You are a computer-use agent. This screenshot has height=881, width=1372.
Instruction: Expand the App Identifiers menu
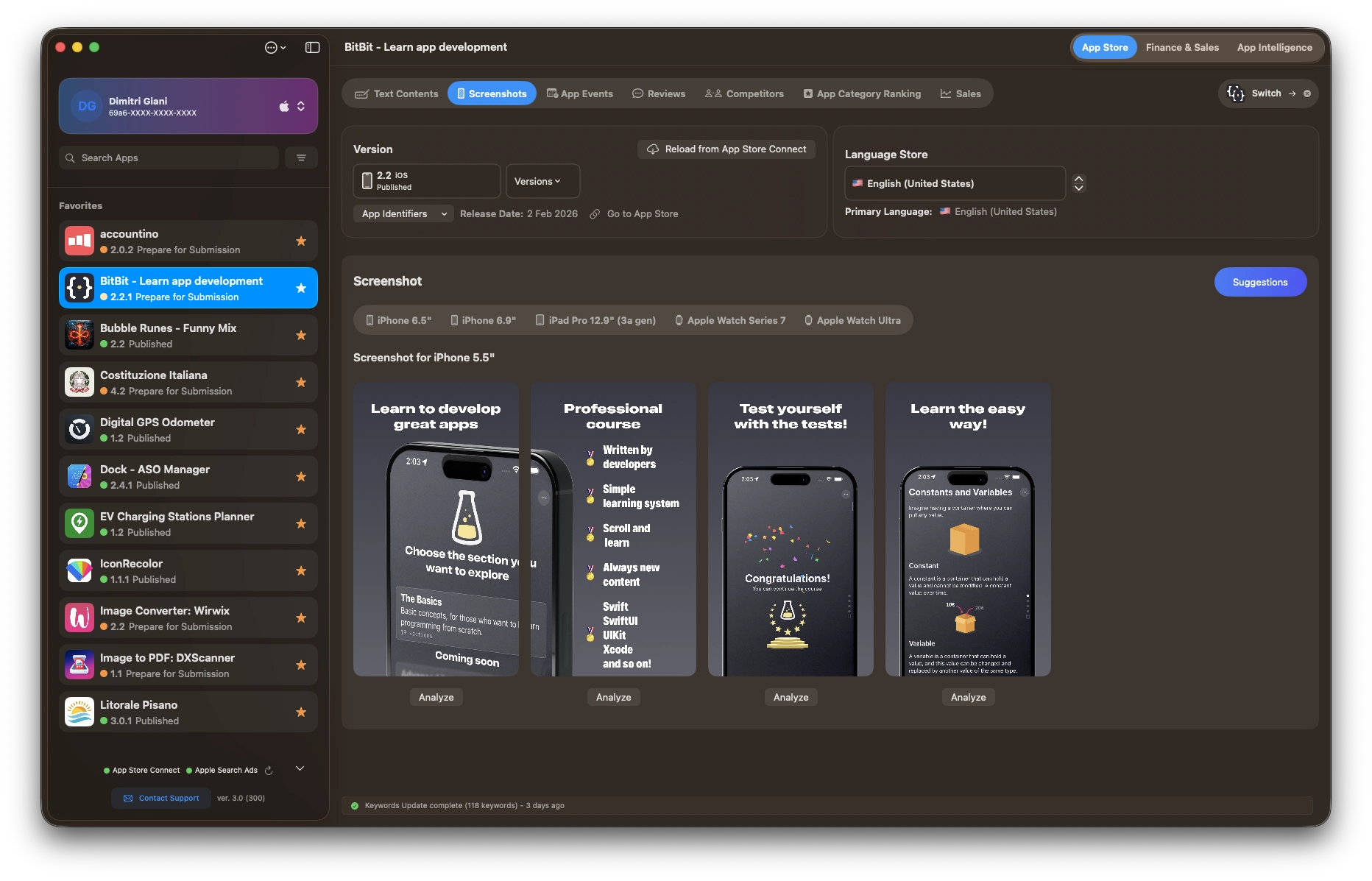pyautogui.click(x=403, y=213)
